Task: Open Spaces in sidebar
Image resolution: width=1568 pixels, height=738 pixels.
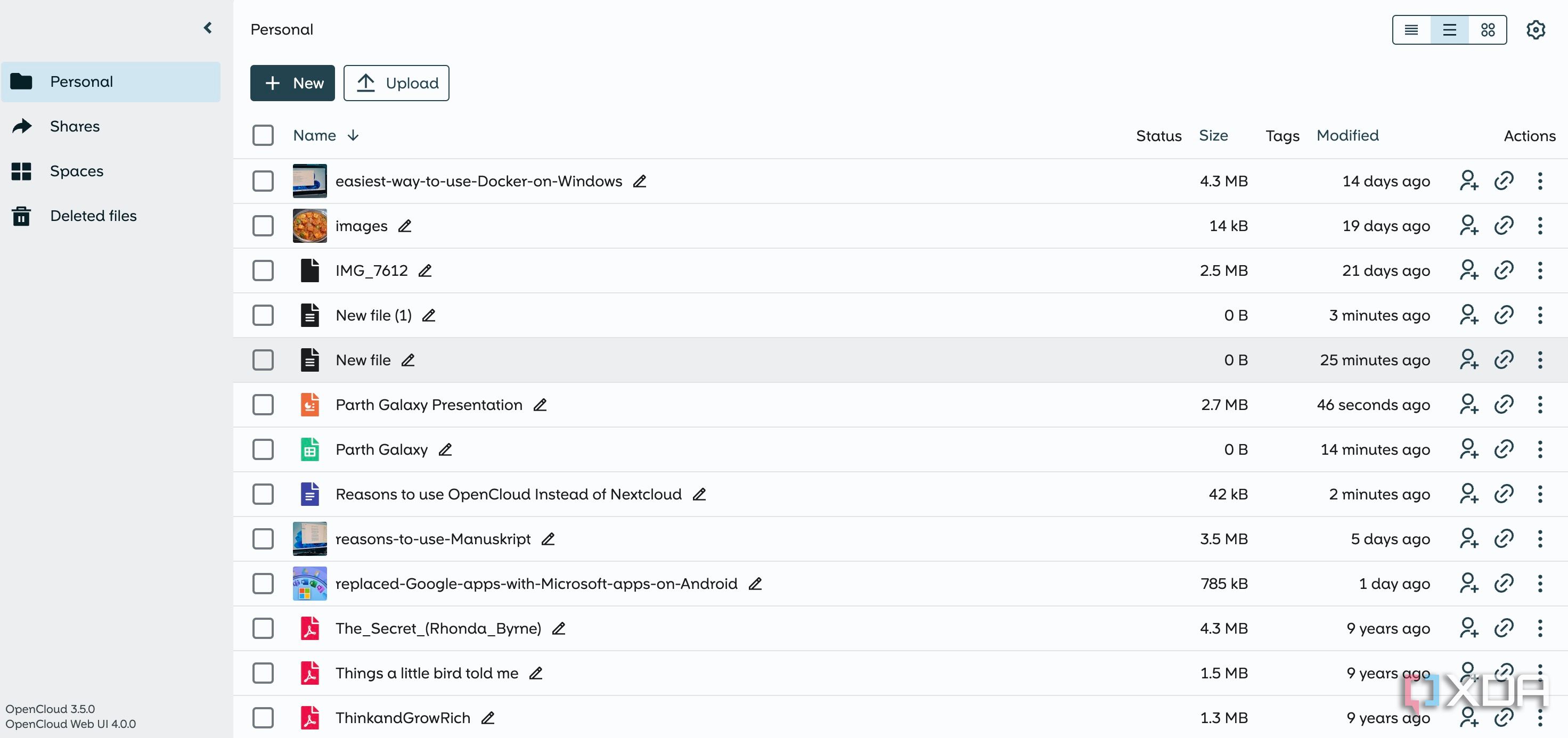Action: (x=111, y=171)
